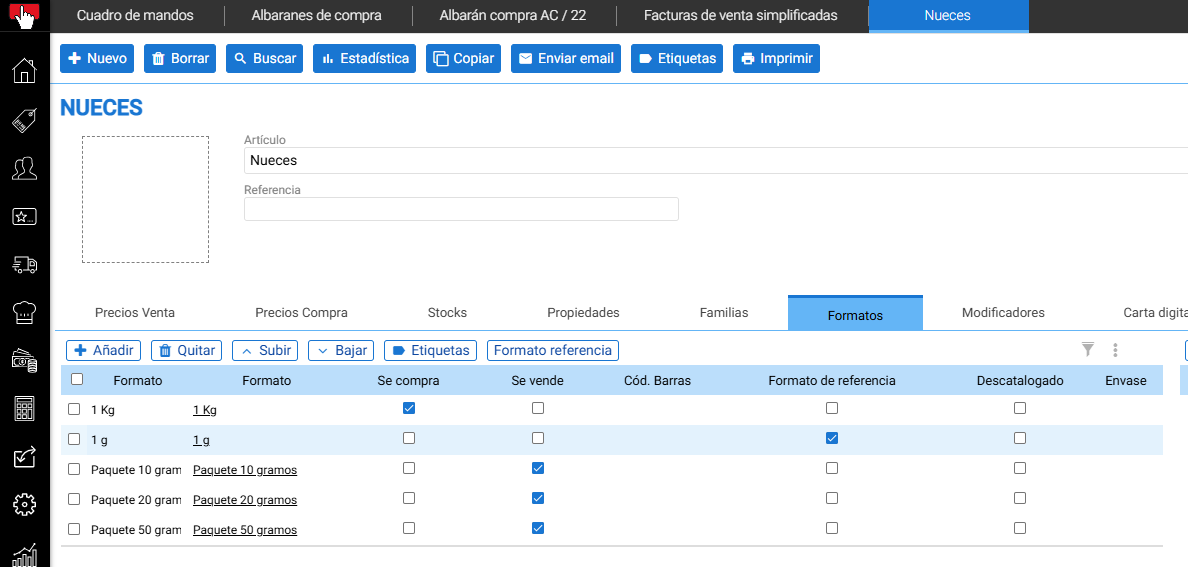Uncheck Se vende for Paquete 20 gramos
1188x567 pixels.
538,498
